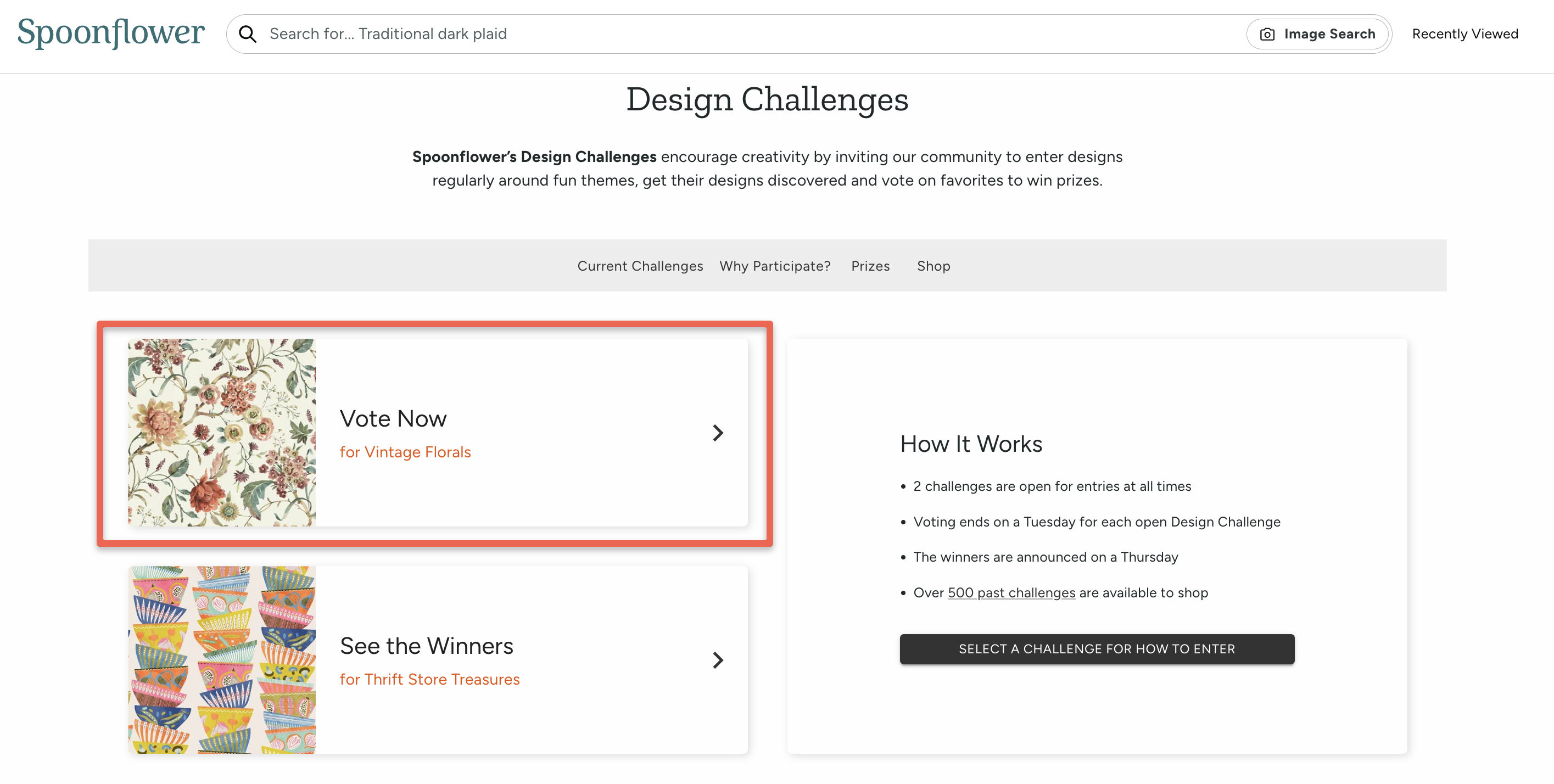Click the Spoonflower logo
1554x784 pixels.
(111, 33)
